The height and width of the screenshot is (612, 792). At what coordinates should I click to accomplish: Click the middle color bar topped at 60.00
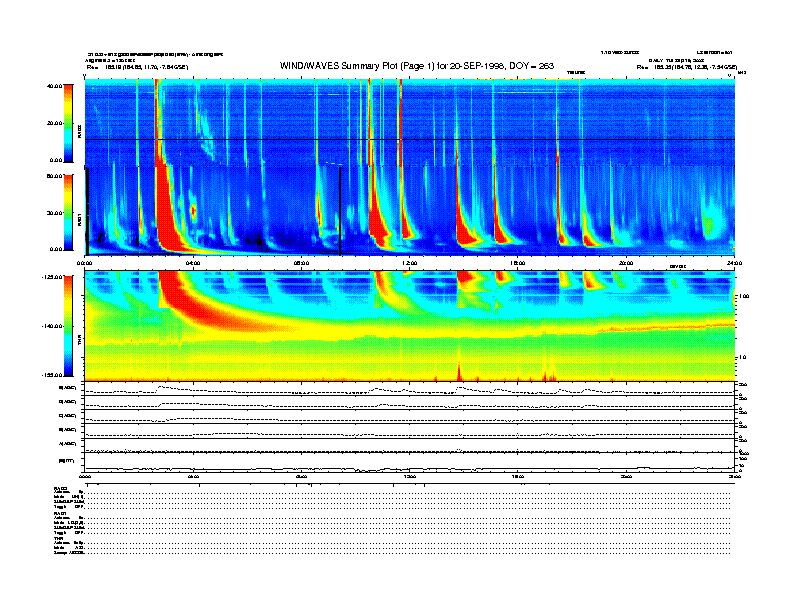tap(68, 212)
